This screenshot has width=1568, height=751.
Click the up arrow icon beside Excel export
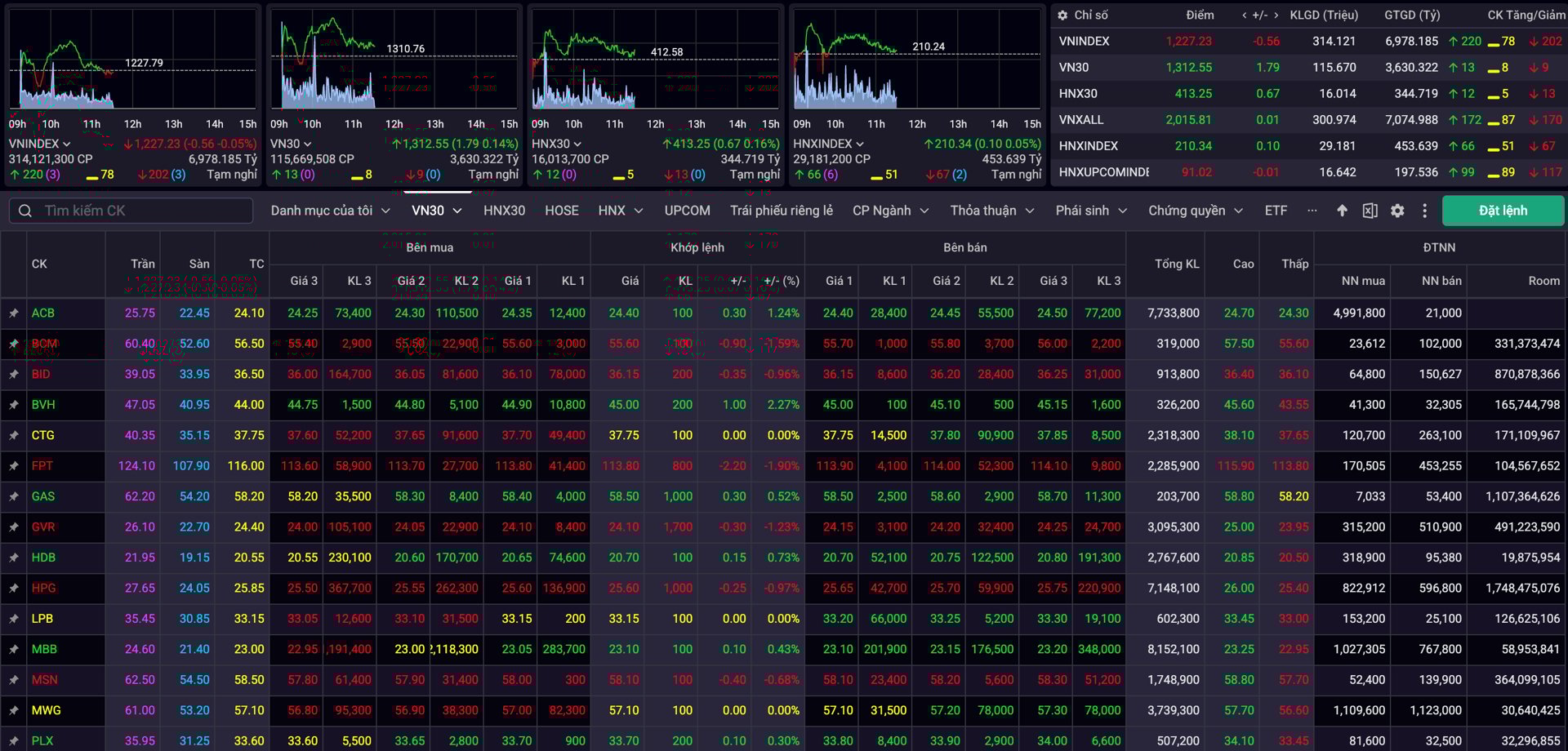tap(1342, 211)
